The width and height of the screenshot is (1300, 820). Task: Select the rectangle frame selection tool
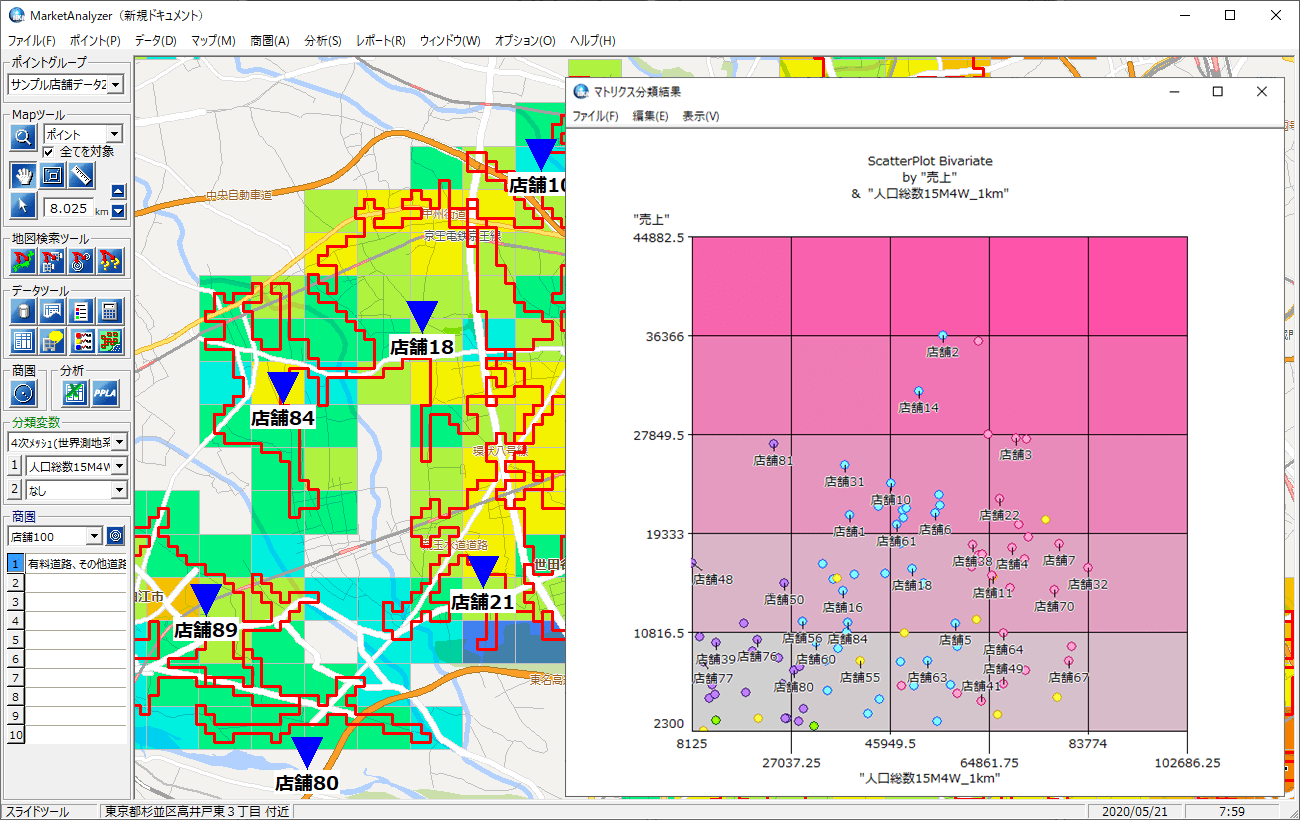click(52, 176)
